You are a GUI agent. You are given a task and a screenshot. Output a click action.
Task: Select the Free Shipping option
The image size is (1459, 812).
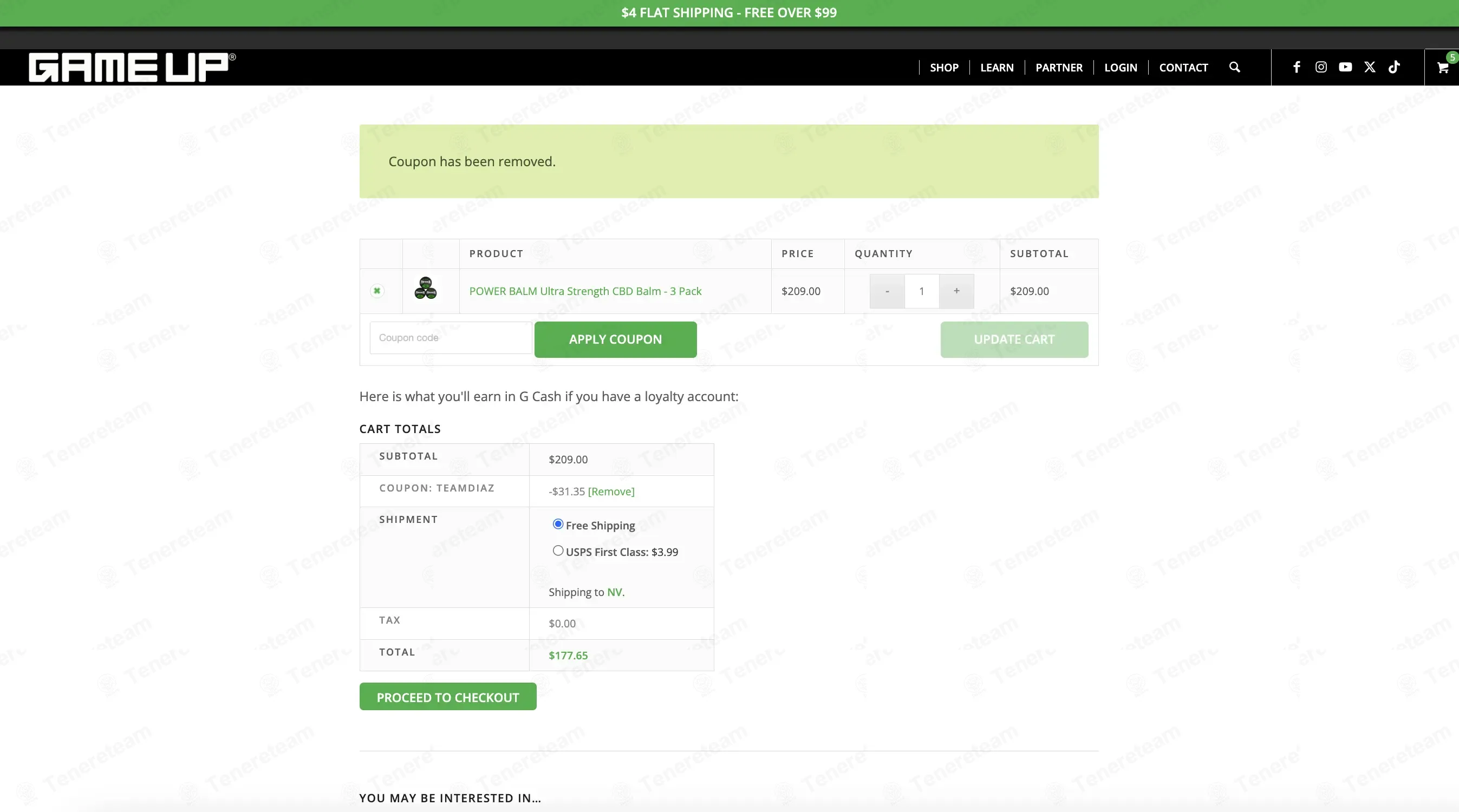(558, 525)
